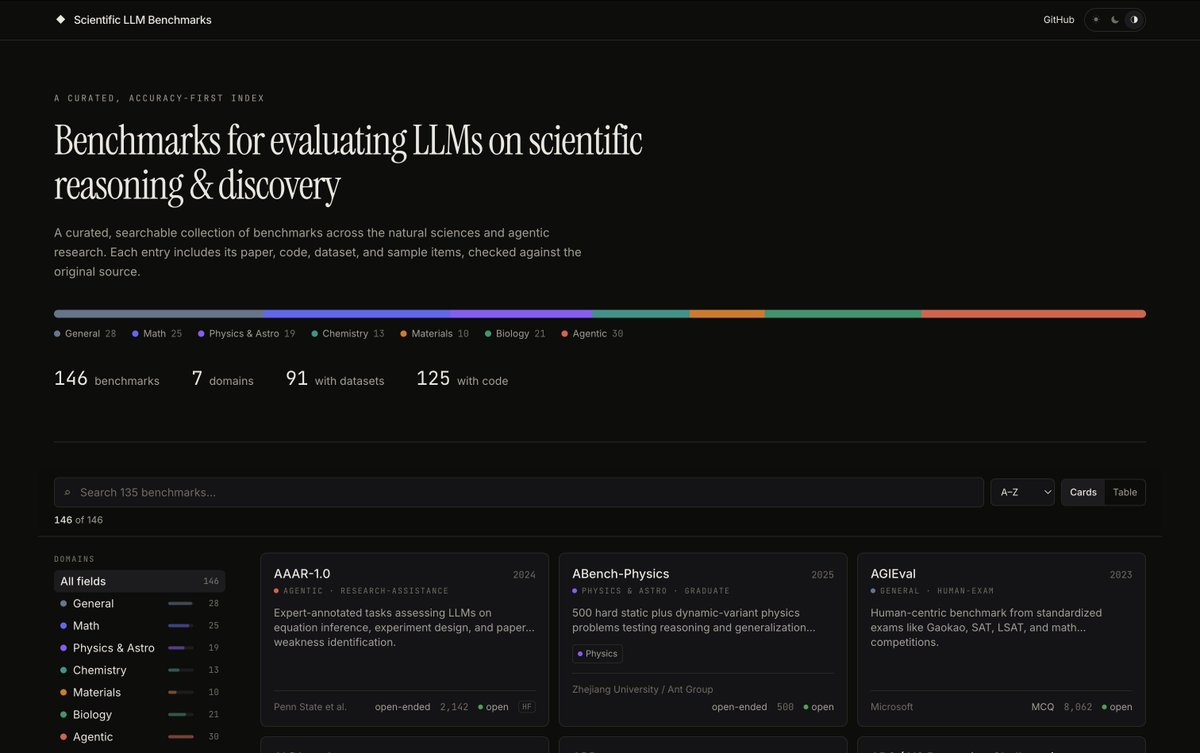Click Chemistry 13 in the color bar legend
This screenshot has width=1200, height=753.
pos(348,333)
